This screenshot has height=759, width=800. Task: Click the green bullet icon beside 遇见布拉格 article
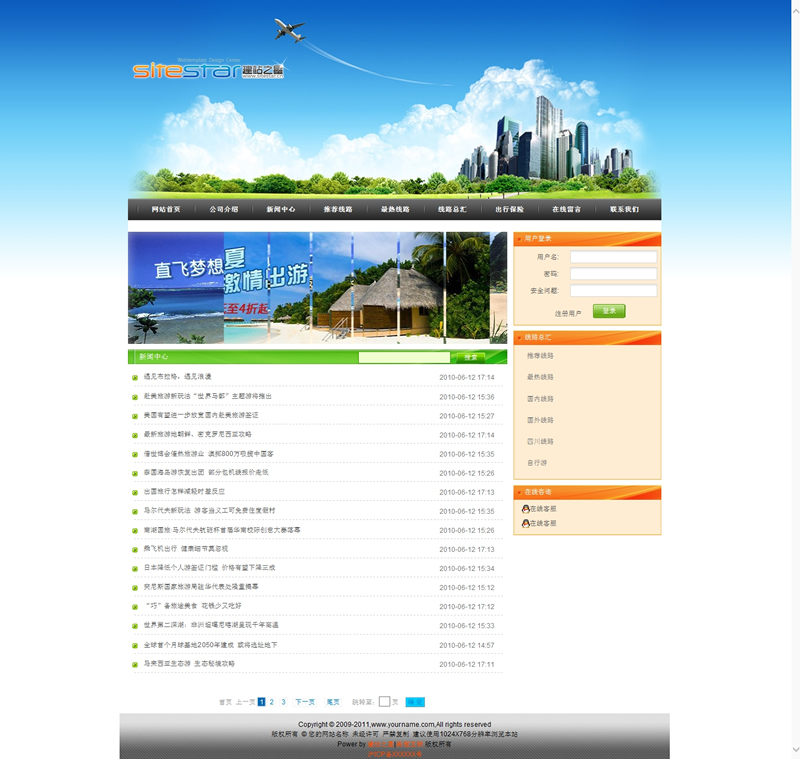tap(135, 378)
